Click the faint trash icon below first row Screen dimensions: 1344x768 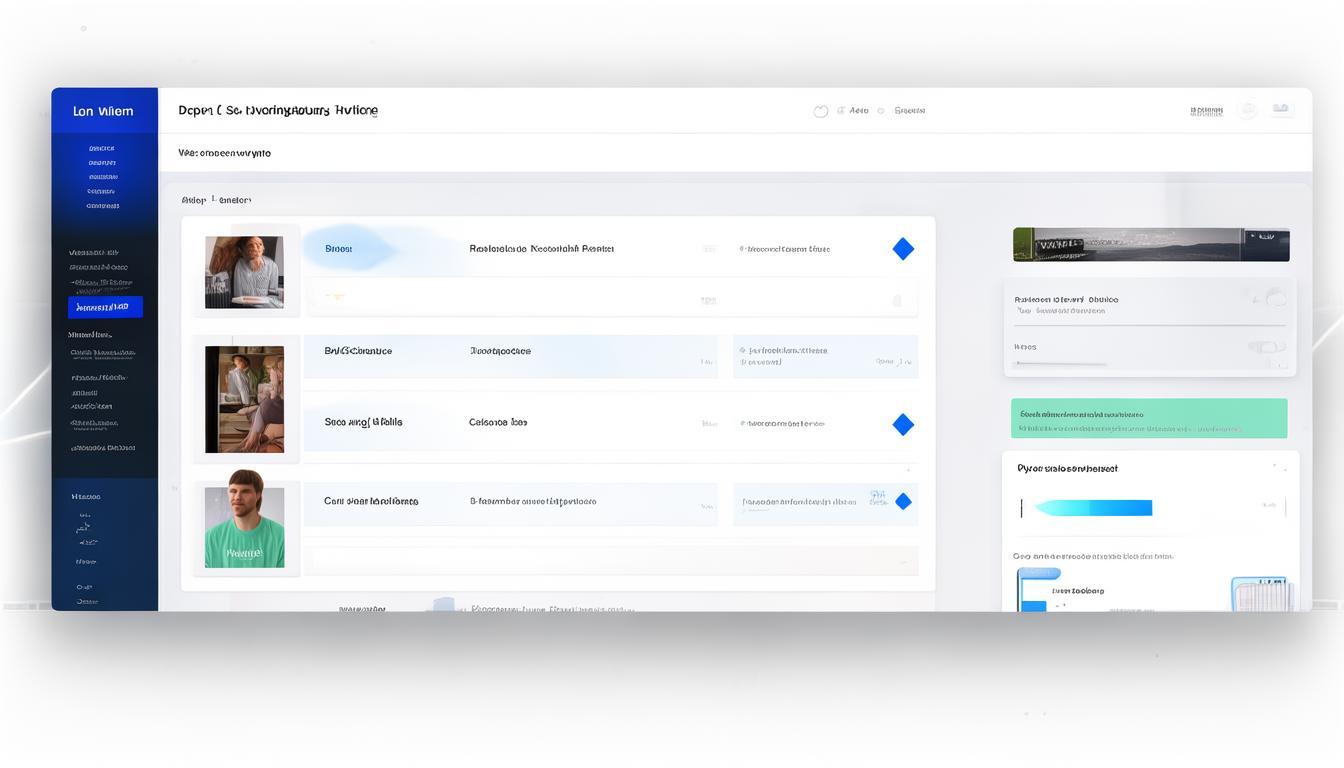(x=897, y=300)
